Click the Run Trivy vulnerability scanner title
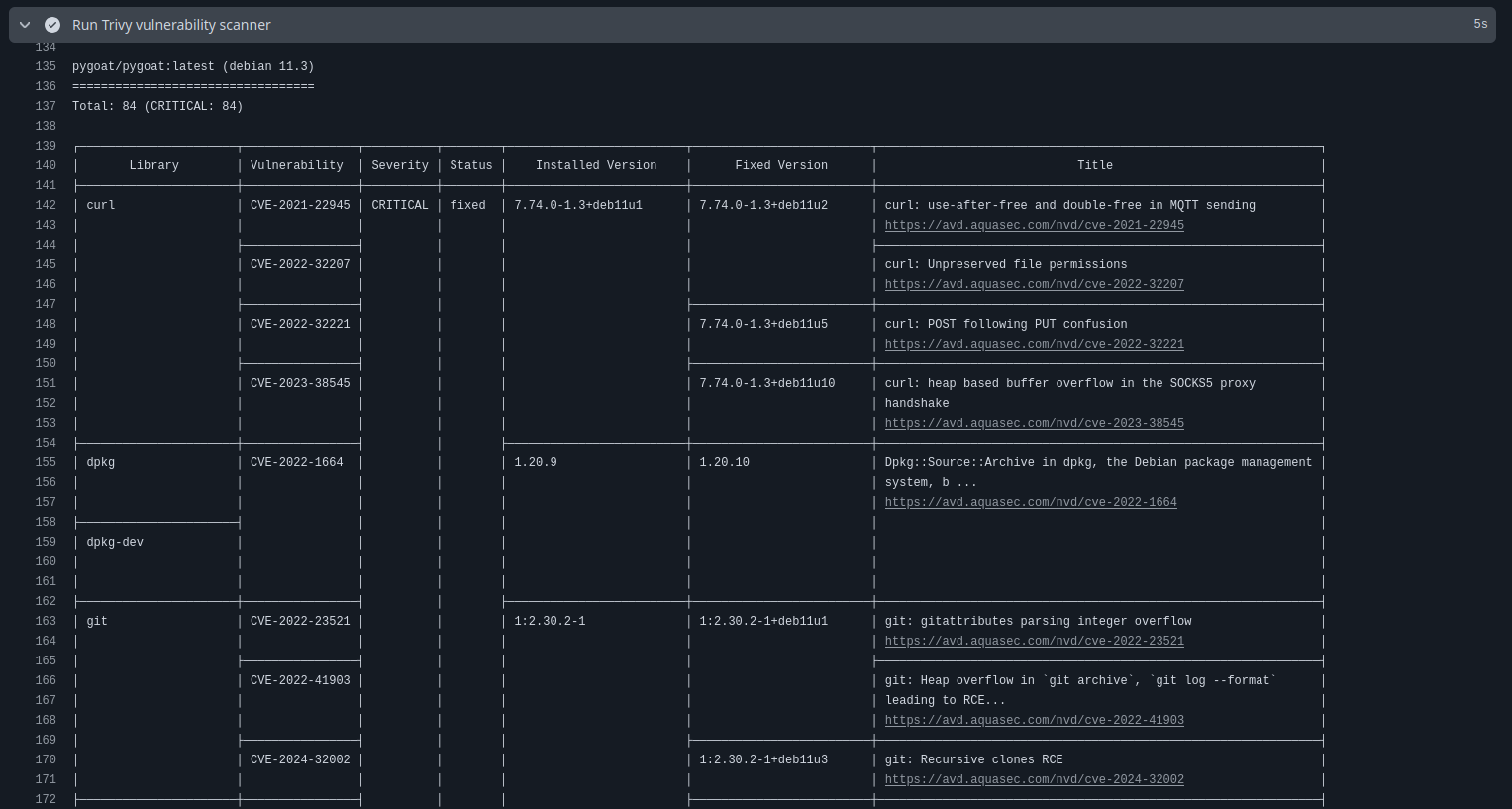Screen dimensions: 1512x809 [171, 25]
